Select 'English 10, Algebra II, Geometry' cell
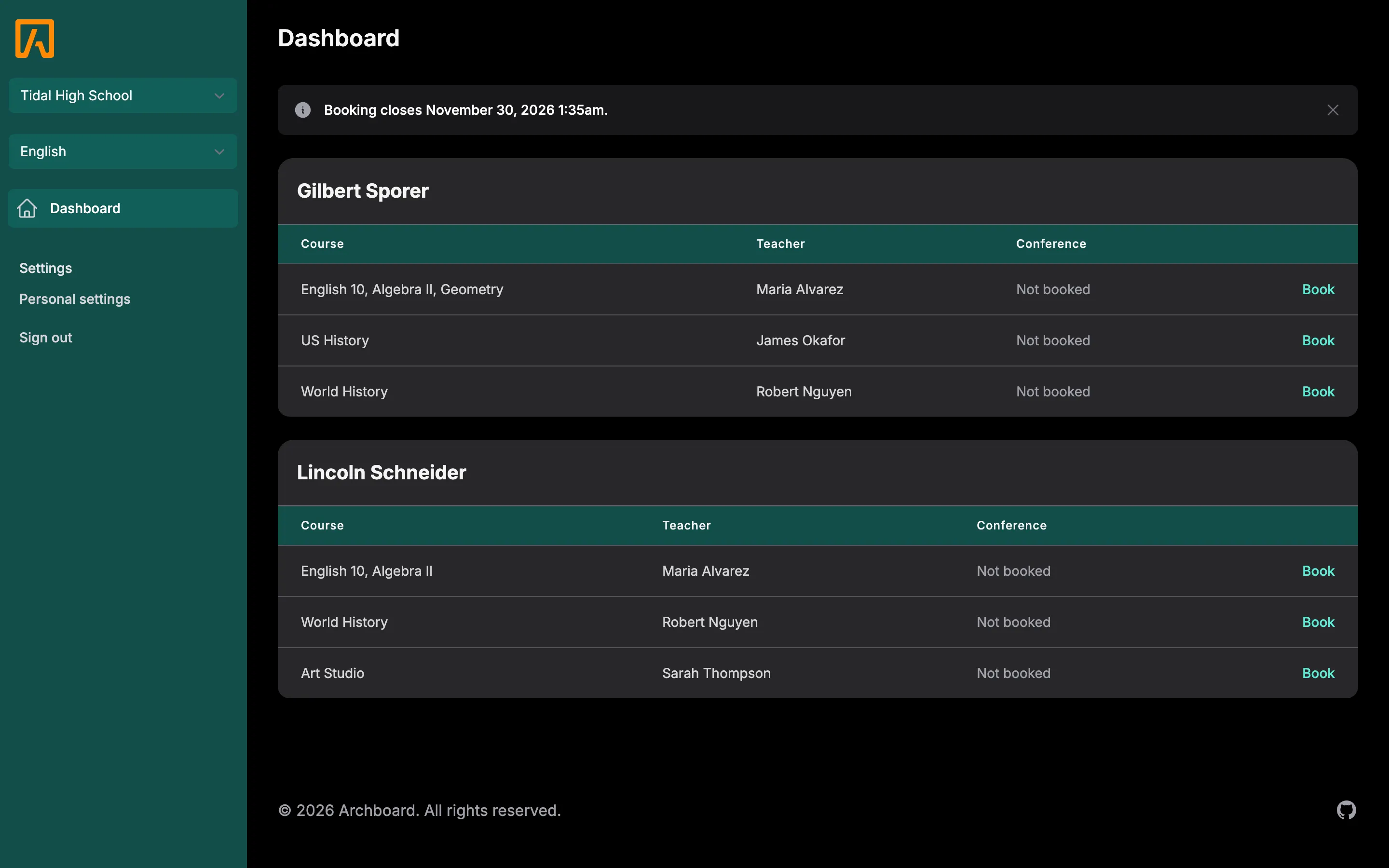The width and height of the screenshot is (1389, 868). click(x=402, y=289)
